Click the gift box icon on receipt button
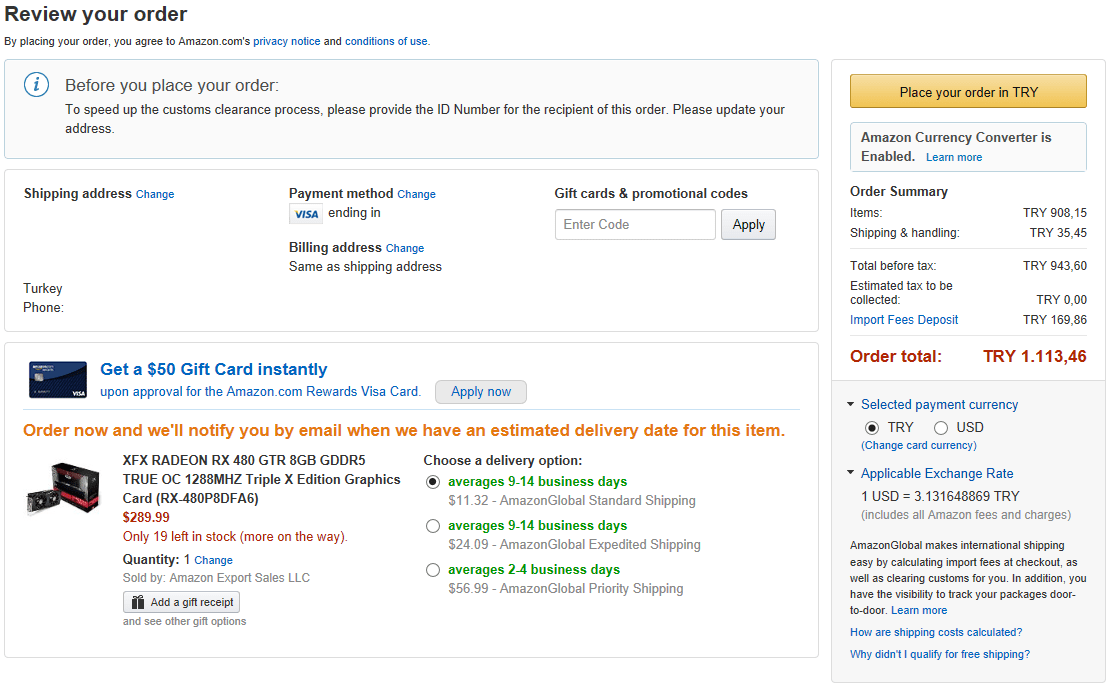 click(137, 602)
